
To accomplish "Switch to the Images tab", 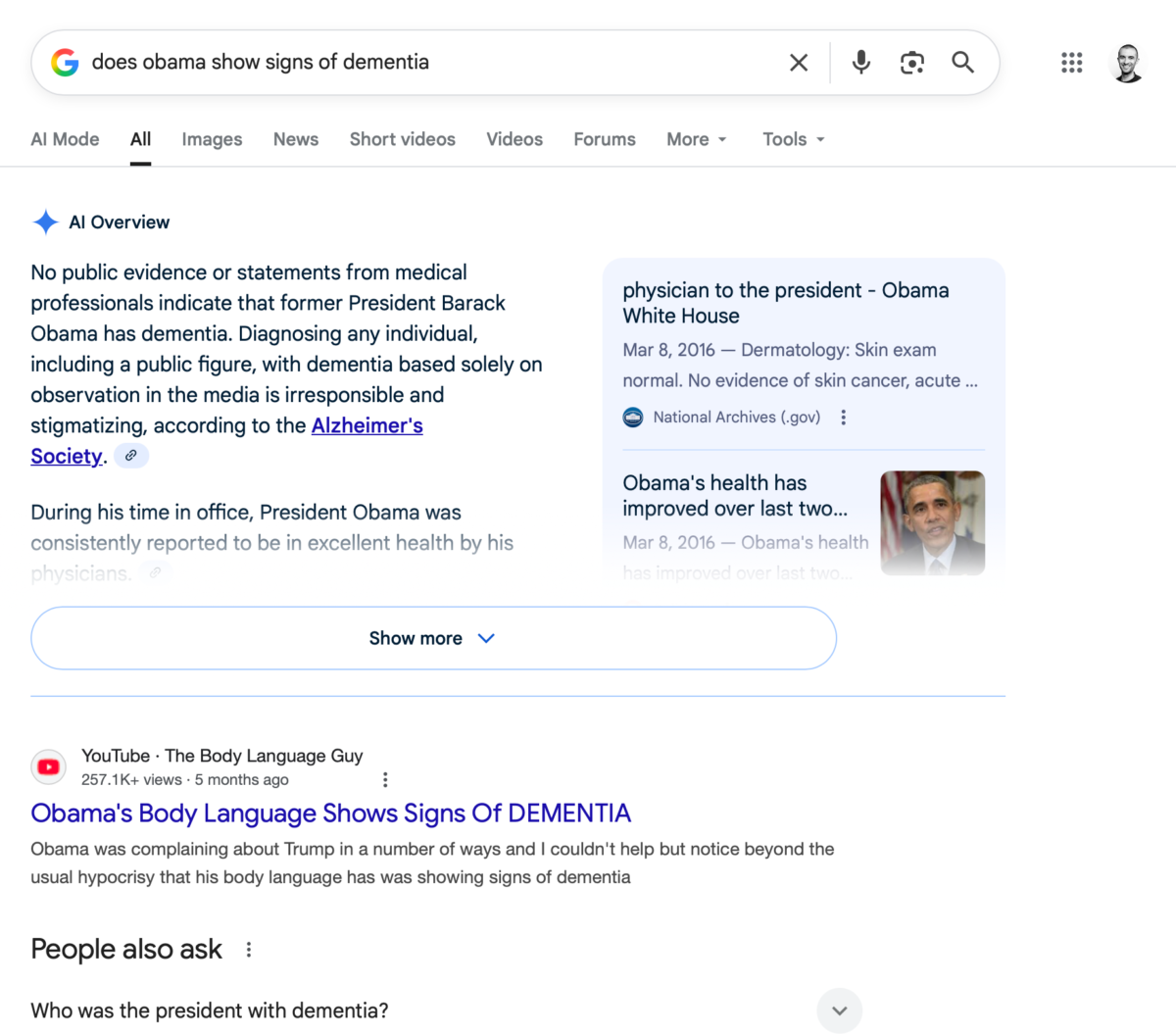I will point(212,139).
